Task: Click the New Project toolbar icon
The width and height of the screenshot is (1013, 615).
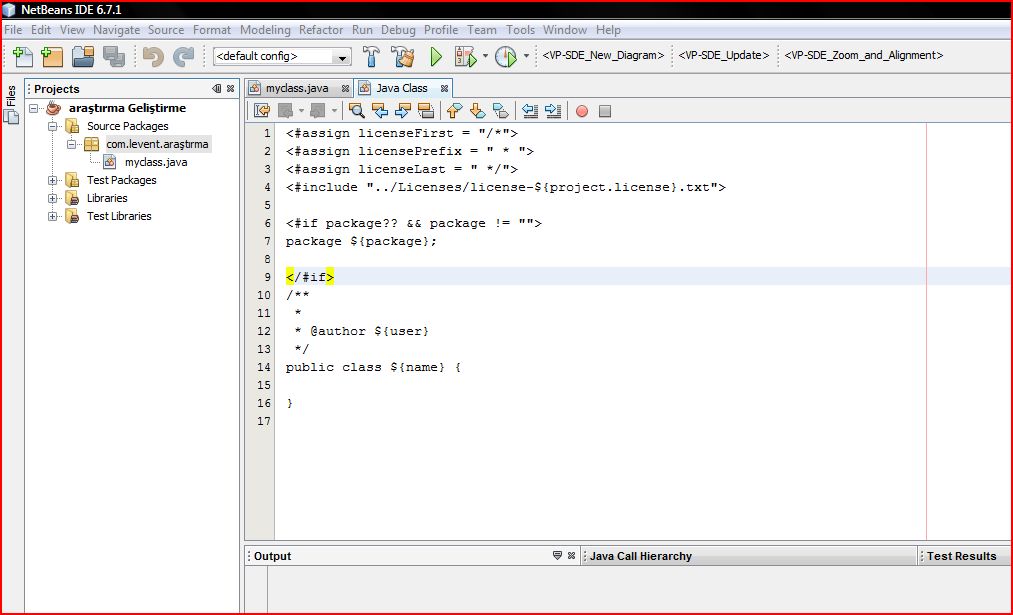Action: coord(52,56)
